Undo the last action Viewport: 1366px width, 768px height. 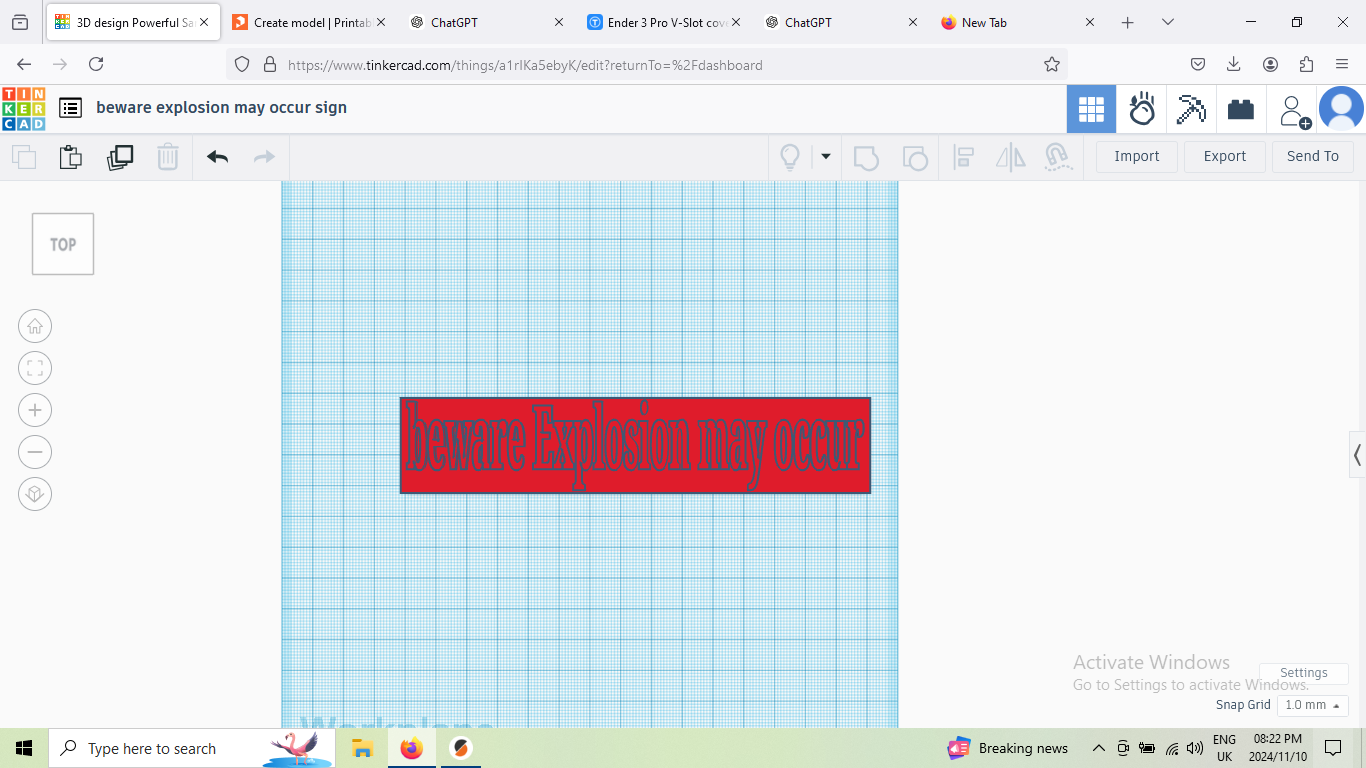[218, 157]
